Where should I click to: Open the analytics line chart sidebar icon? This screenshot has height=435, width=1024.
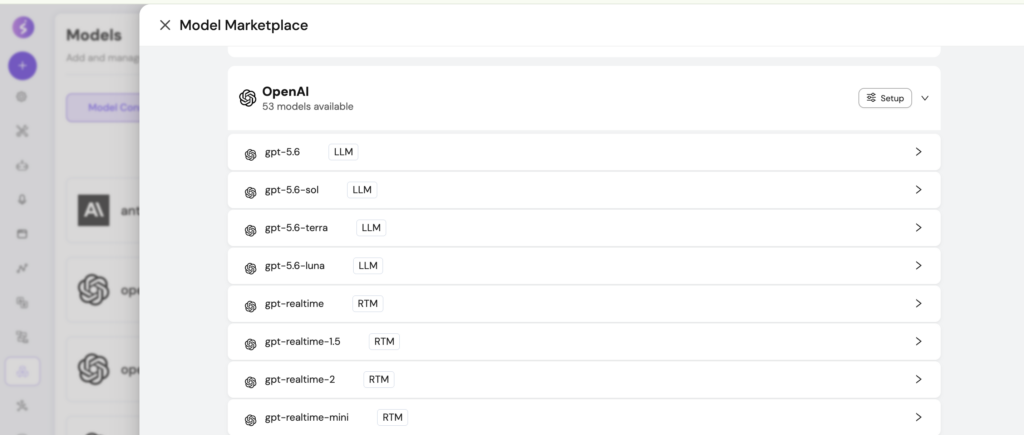tap(22, 268)
